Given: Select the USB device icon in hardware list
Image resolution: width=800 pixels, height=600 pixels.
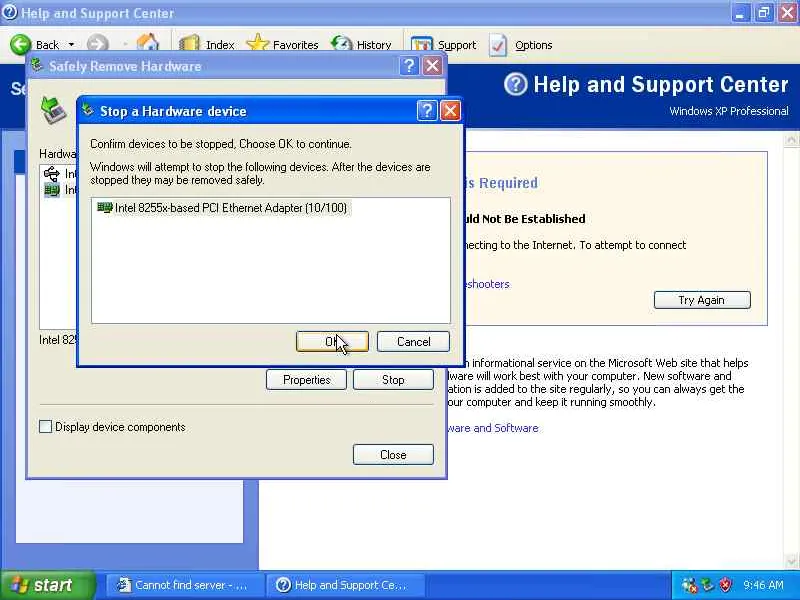Looking at the screenshot, I should [52, 173].
